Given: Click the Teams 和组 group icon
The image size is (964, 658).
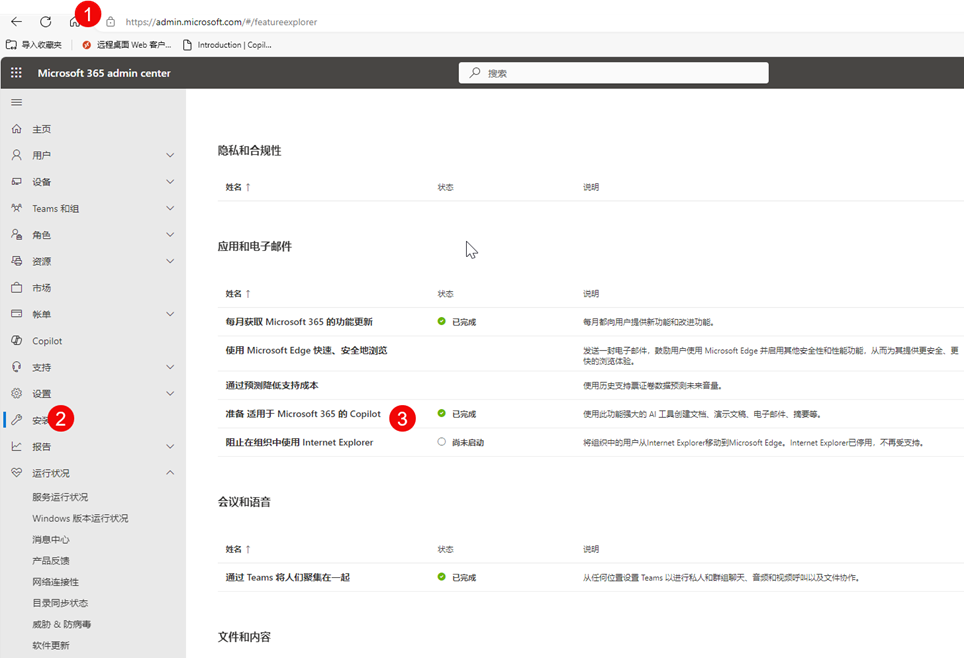Looking at the screenshot, I should 17,208.
